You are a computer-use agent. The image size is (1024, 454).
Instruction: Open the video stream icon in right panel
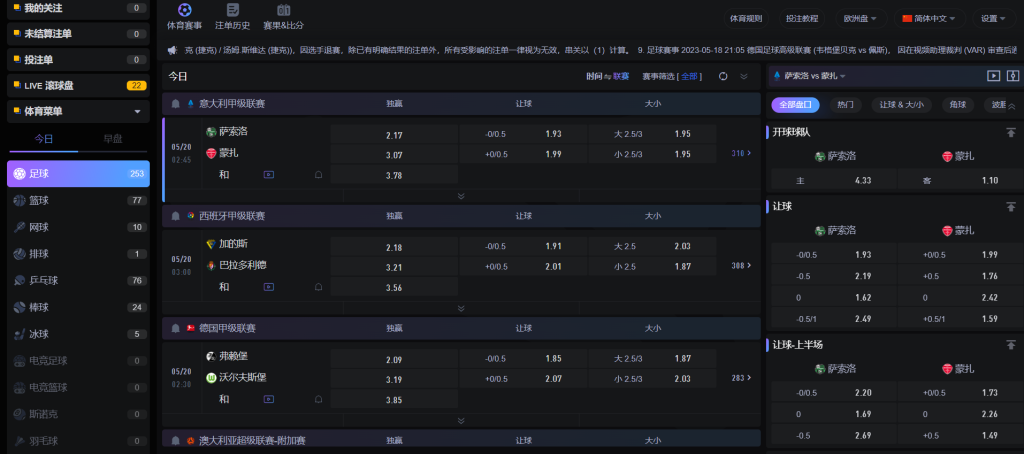[993, 76]
